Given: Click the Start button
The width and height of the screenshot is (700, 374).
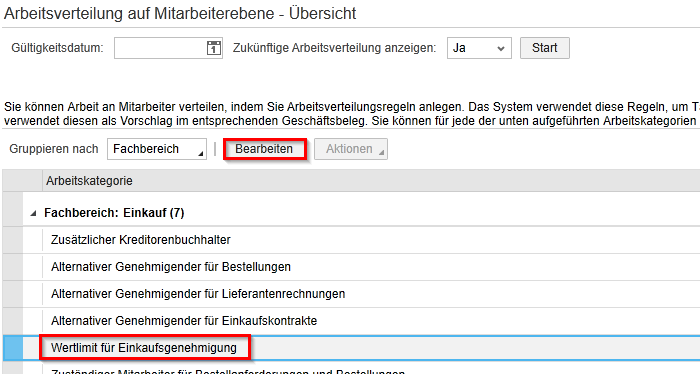Looking at the screenshot, I should pyautogui.click(x=545, y=48).
